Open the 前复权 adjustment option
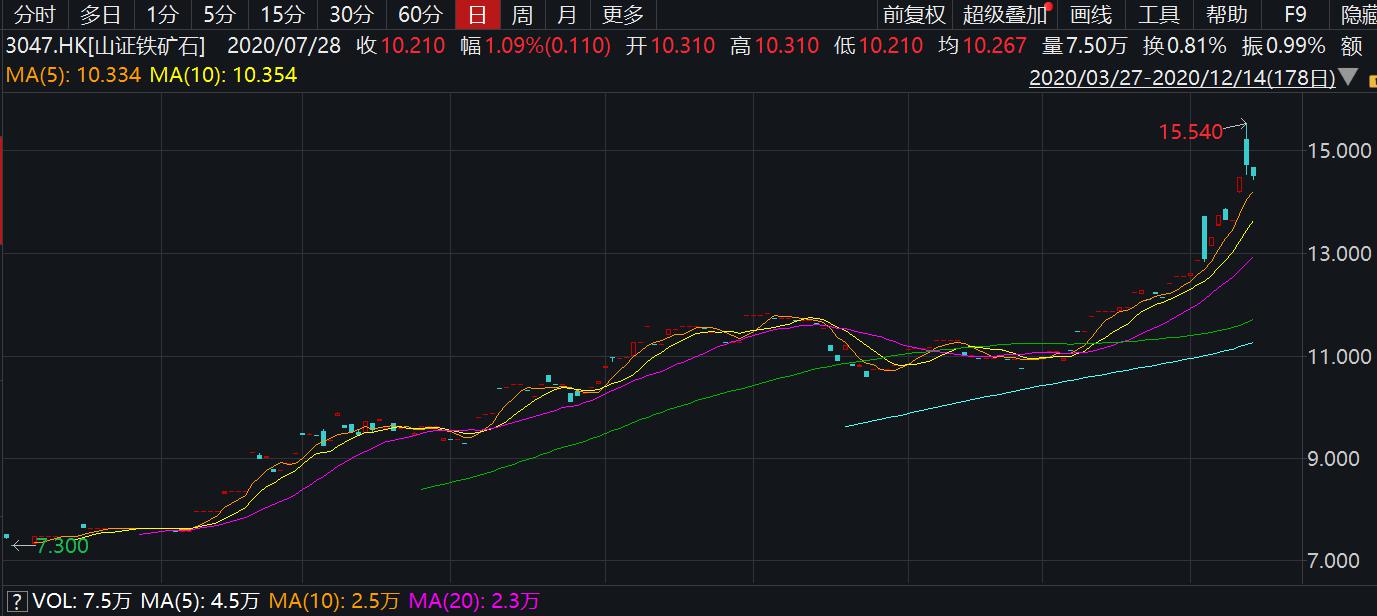 (914, 14)
